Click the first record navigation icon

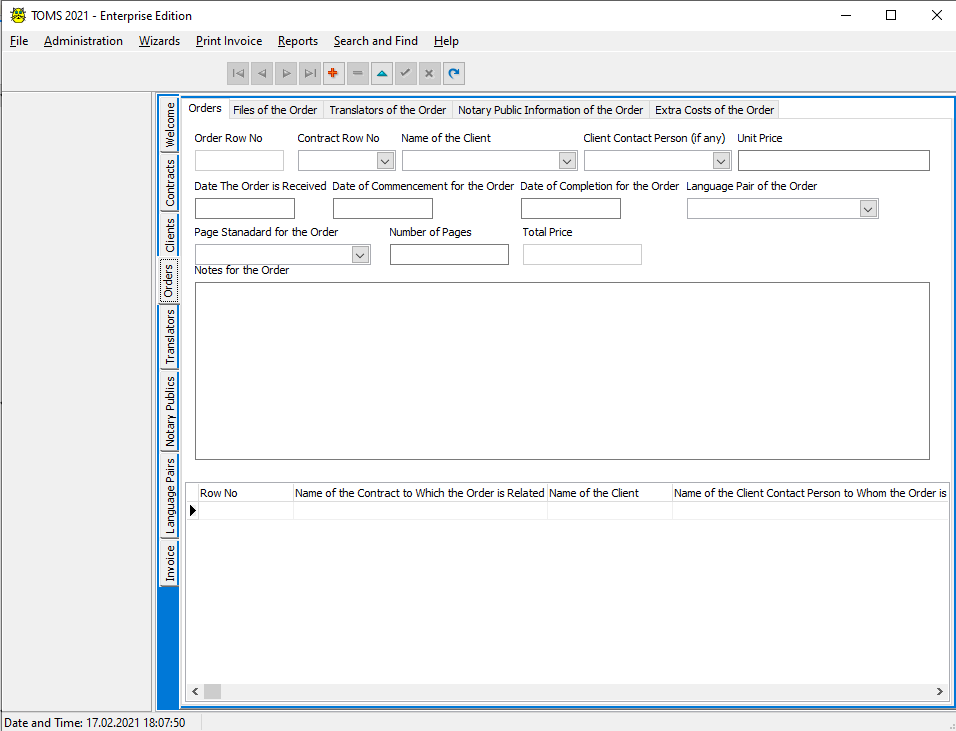coord(238,73)
